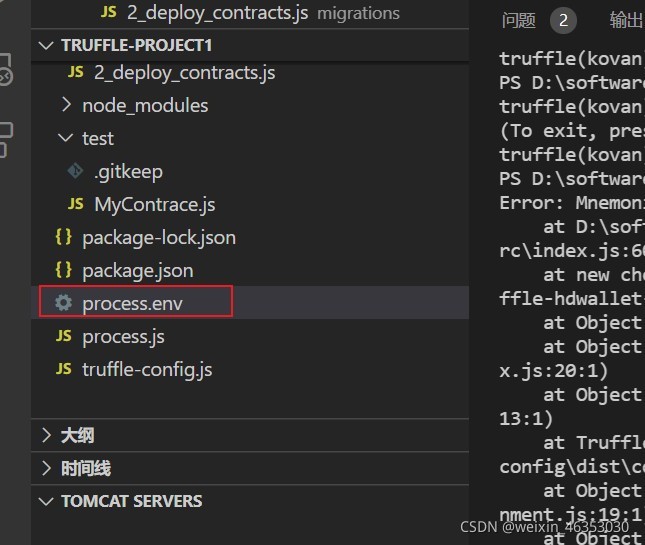Click the problems count badge showing 2

pyautogui.click(x=563, y=20)
